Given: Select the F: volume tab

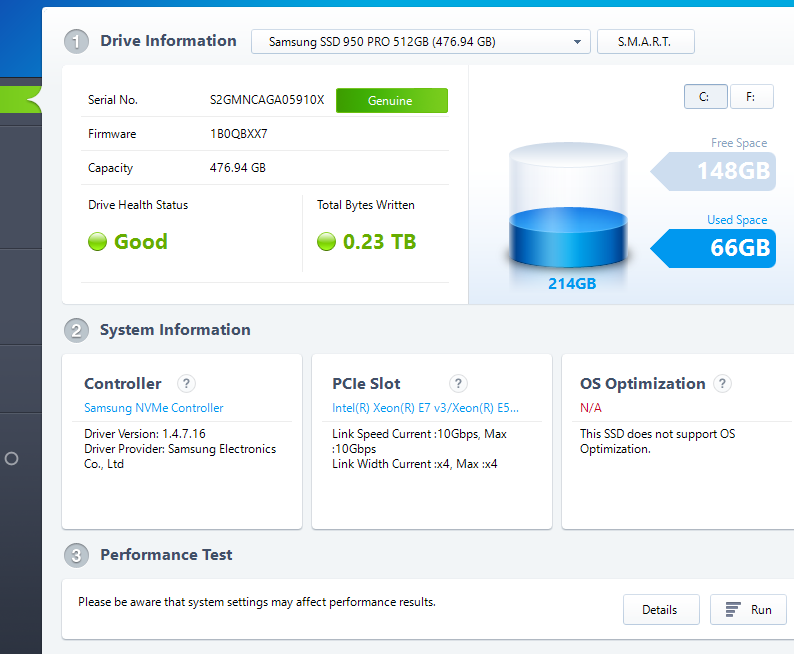Looking at the screenshot, I should click(x=751, y=97).
